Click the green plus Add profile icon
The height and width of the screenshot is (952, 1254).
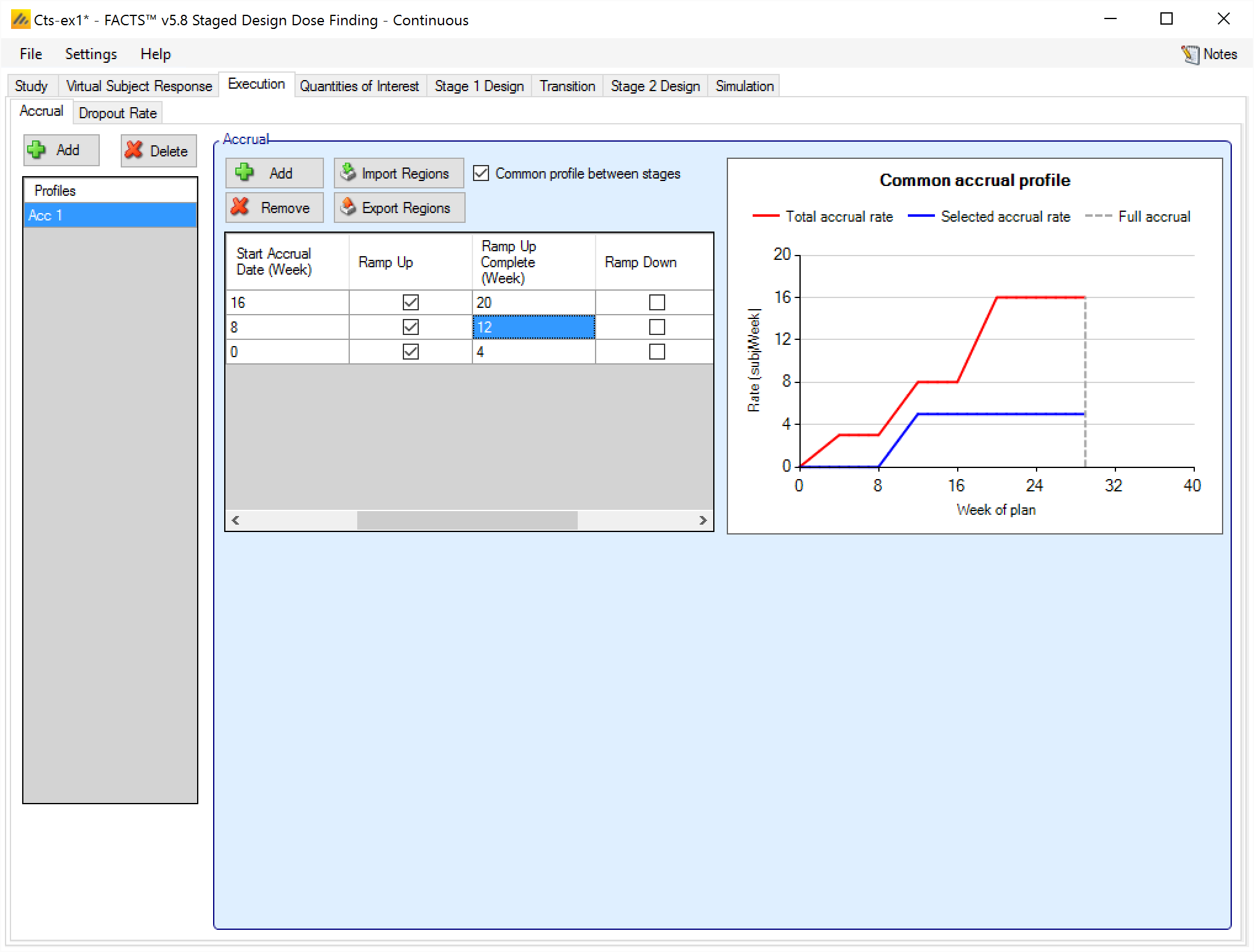click(37, 150)
